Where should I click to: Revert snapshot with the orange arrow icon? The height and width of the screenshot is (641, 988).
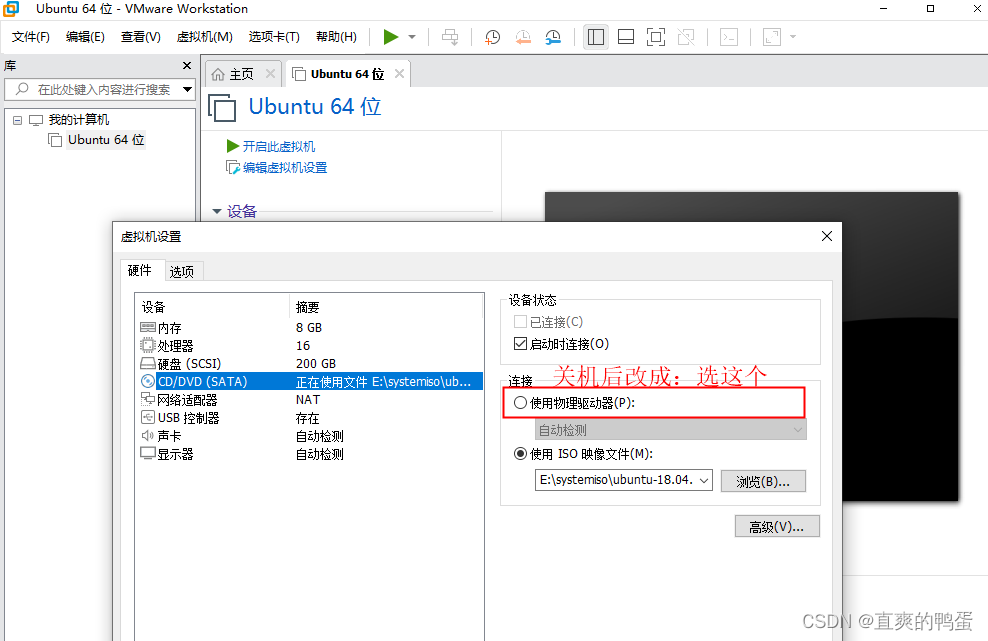(x=523, y=37)
